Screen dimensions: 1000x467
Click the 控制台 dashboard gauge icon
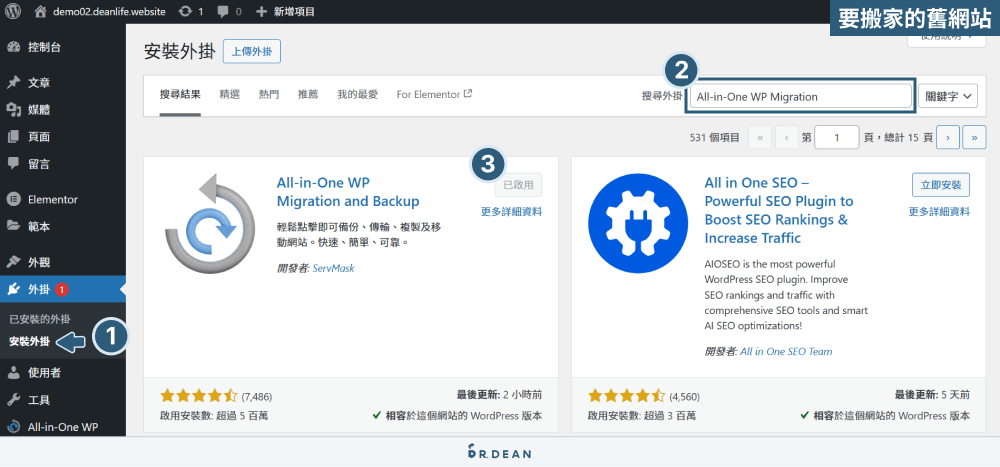(x=13, y=47)
